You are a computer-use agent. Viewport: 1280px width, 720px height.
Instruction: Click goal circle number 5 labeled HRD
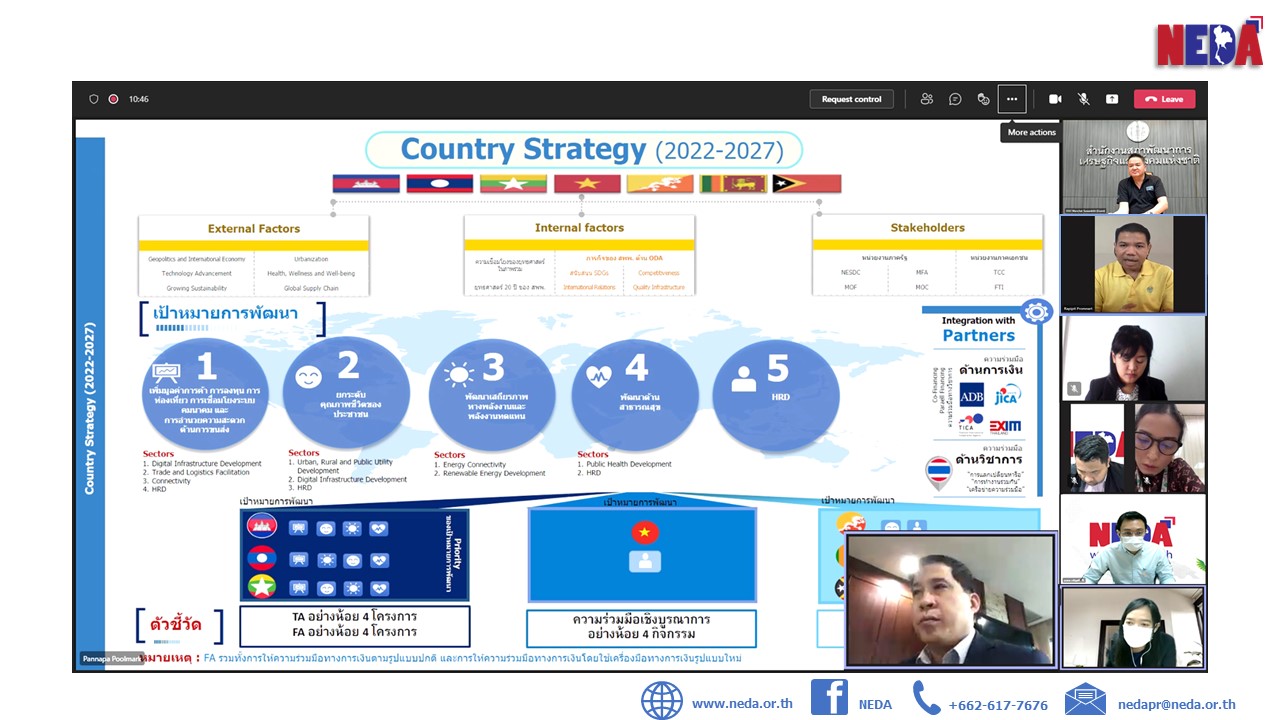pyautogui.click(x=775, y=394)
